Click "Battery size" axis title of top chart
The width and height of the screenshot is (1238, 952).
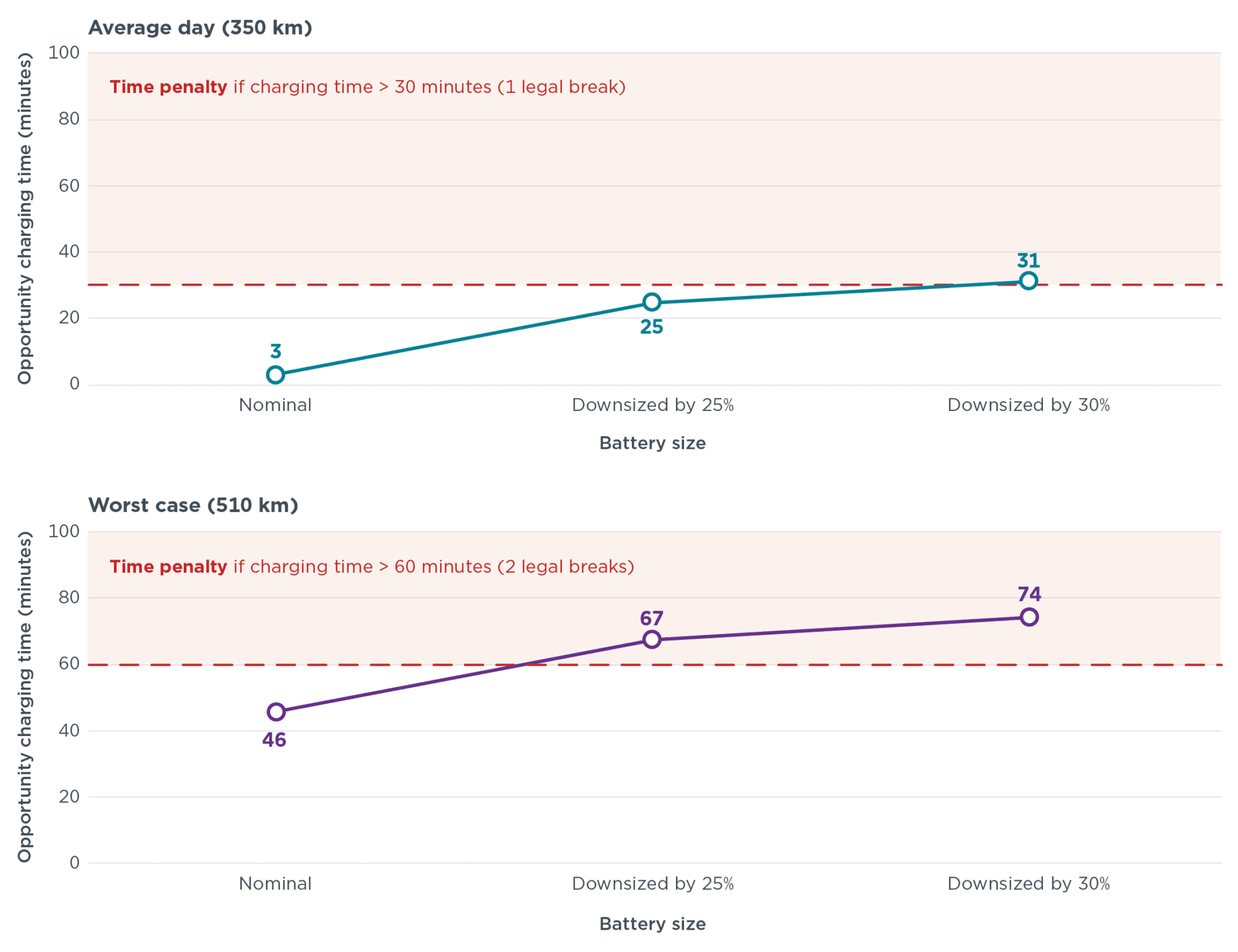coord(652,443)
